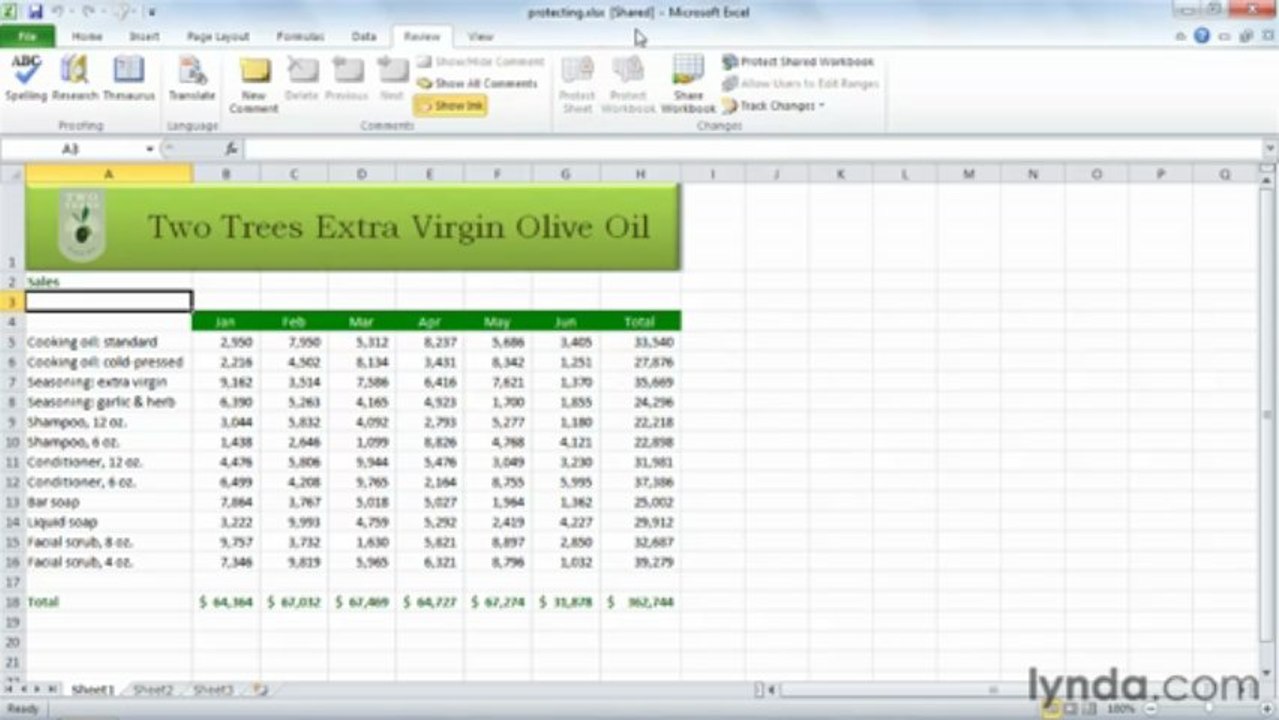Click the Translate button
Image resolution: width=1279 pixels, height=720 pixels.
(x=192, y=78)
